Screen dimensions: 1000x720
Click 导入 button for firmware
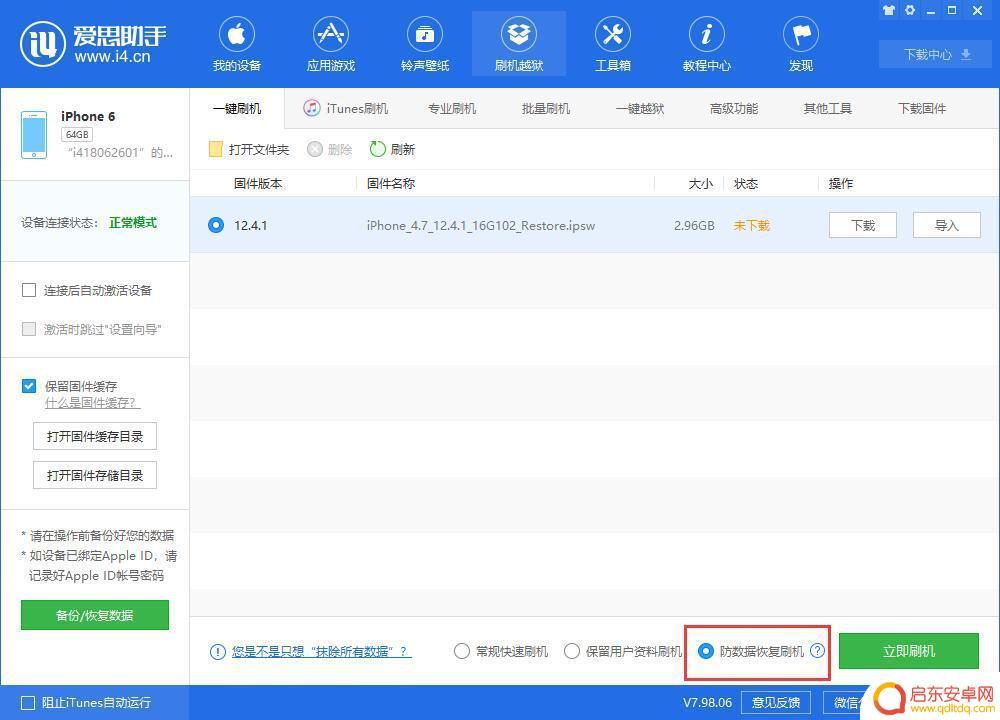point(946,225)
